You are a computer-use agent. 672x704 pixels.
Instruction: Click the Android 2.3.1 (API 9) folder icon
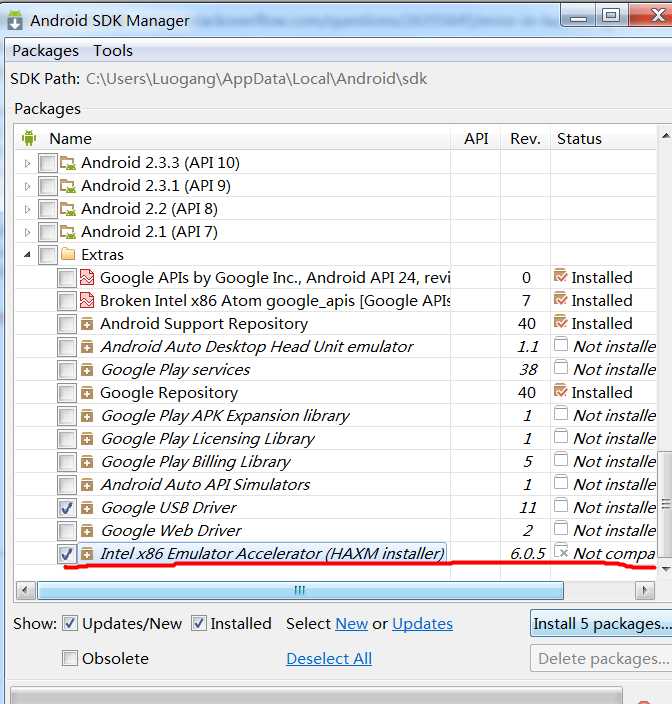pos(68,186)
